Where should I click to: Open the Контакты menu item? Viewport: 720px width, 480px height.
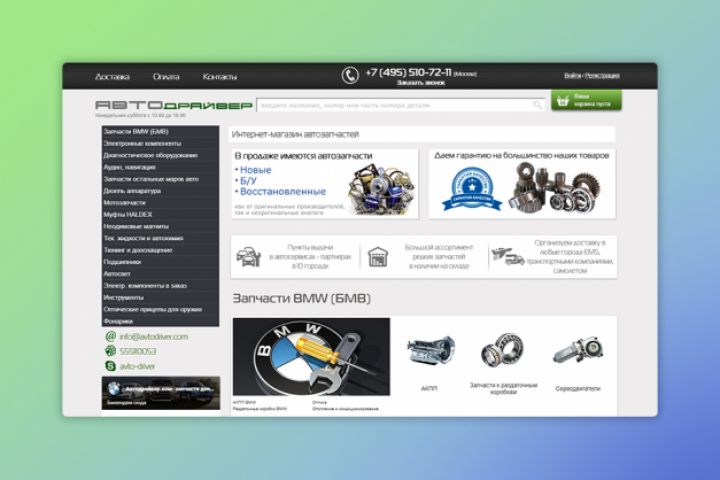tap(220, 77)
